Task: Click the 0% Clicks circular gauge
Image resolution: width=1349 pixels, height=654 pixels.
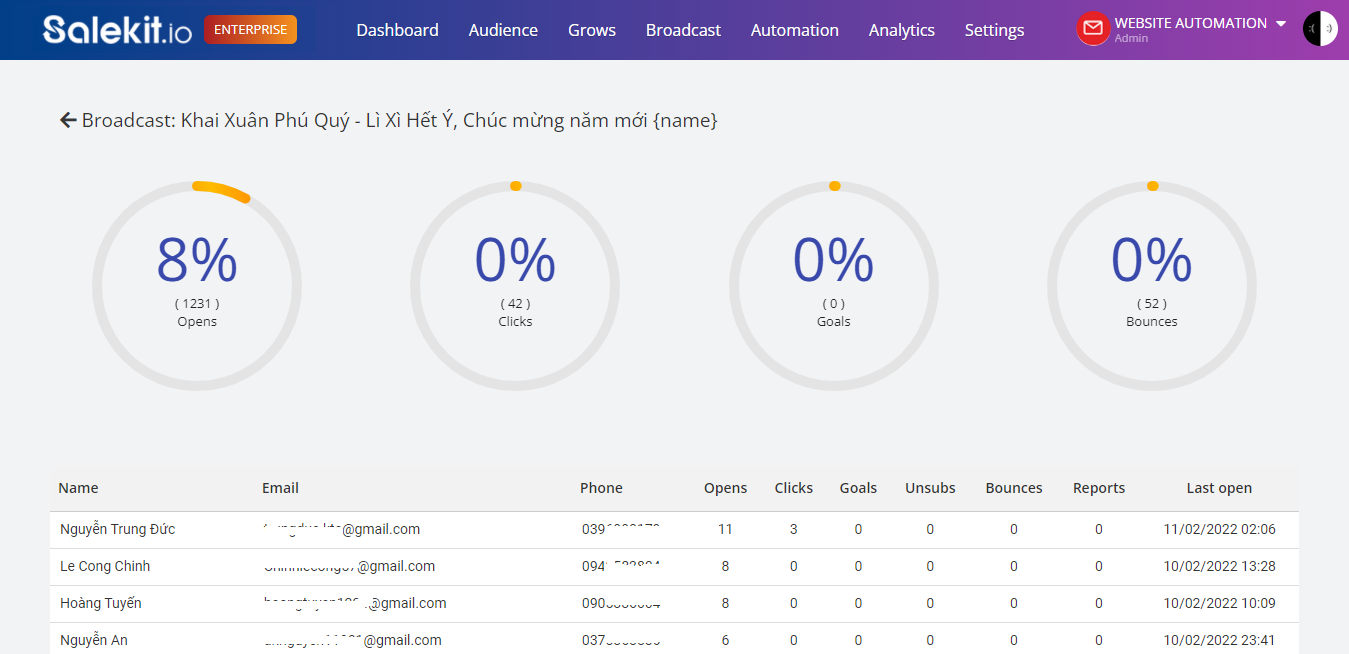Action: 515,287
